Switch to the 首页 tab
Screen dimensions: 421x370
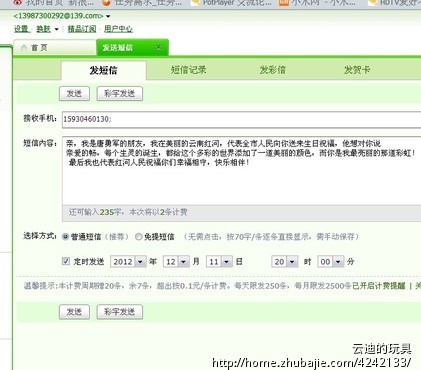tap(55, 48)
